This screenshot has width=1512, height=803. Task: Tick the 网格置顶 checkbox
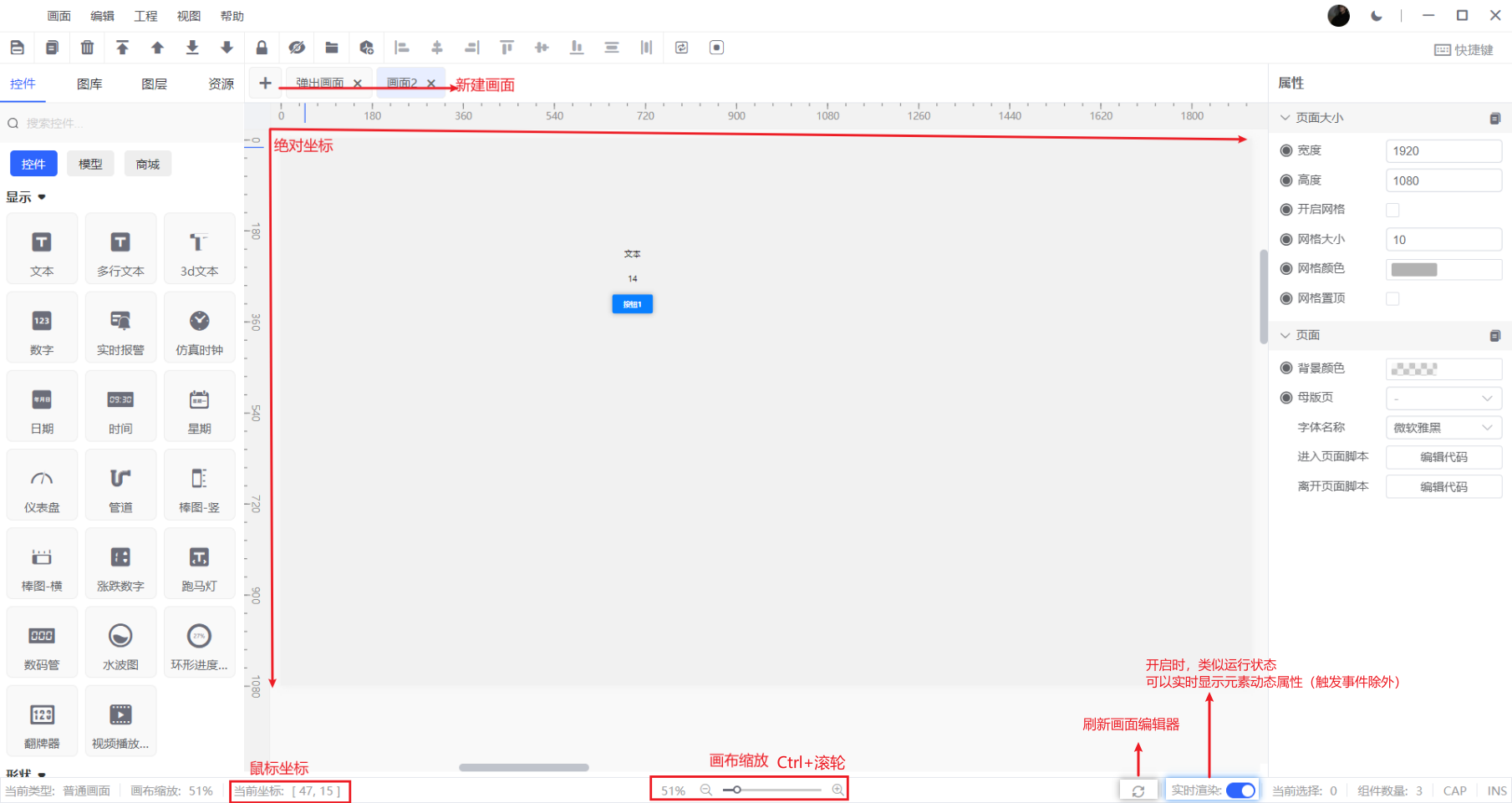(x=1392, y=298)
